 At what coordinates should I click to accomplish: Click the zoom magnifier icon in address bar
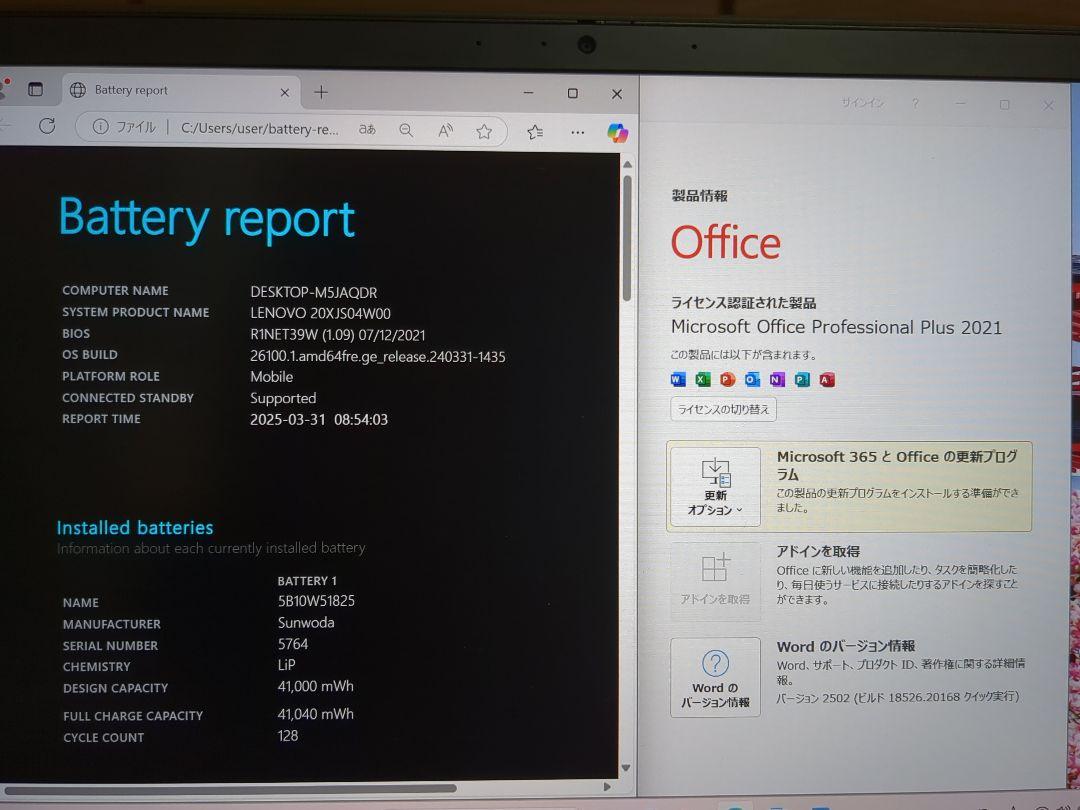pos(406,129)
